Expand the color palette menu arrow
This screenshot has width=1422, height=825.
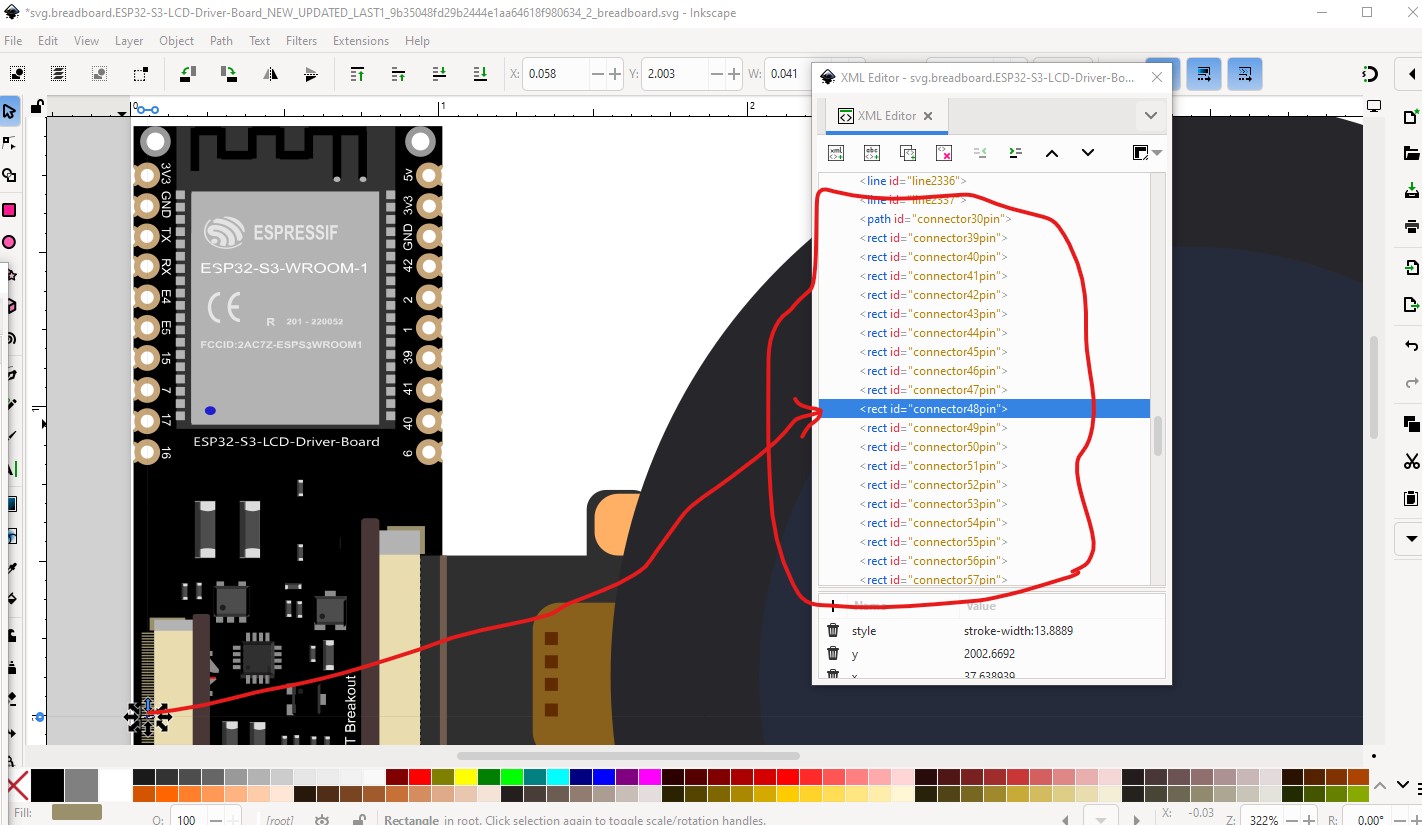coord(1403,785)
